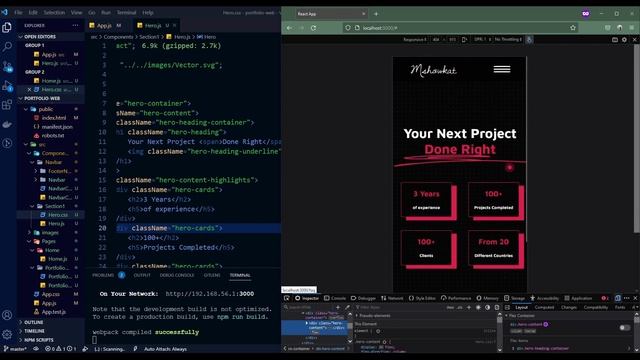Screen dimensions: 640x360
Task: Open the Search view in activity bar
Action: point(7,46)
